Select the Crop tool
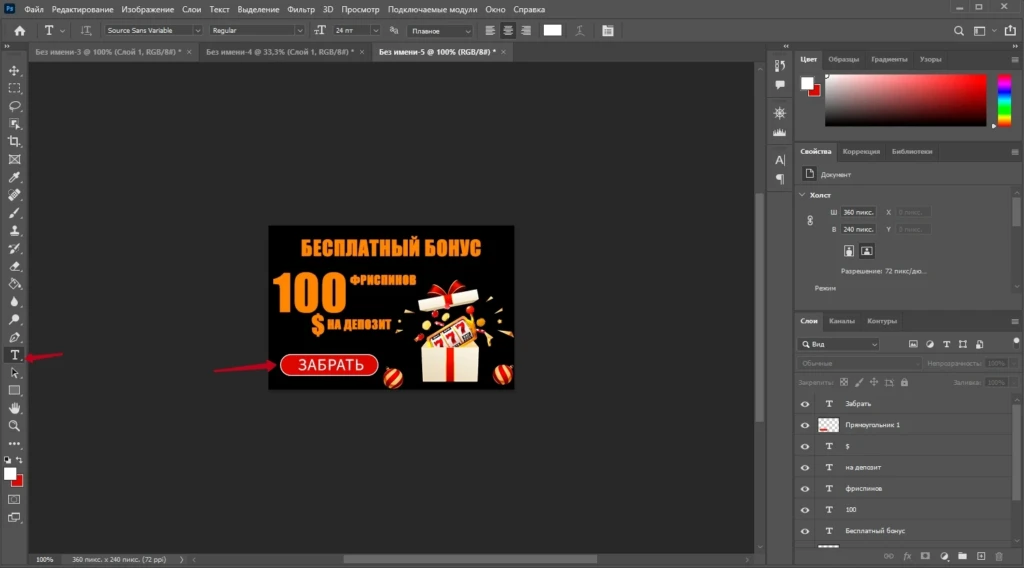 coord(14,142)
